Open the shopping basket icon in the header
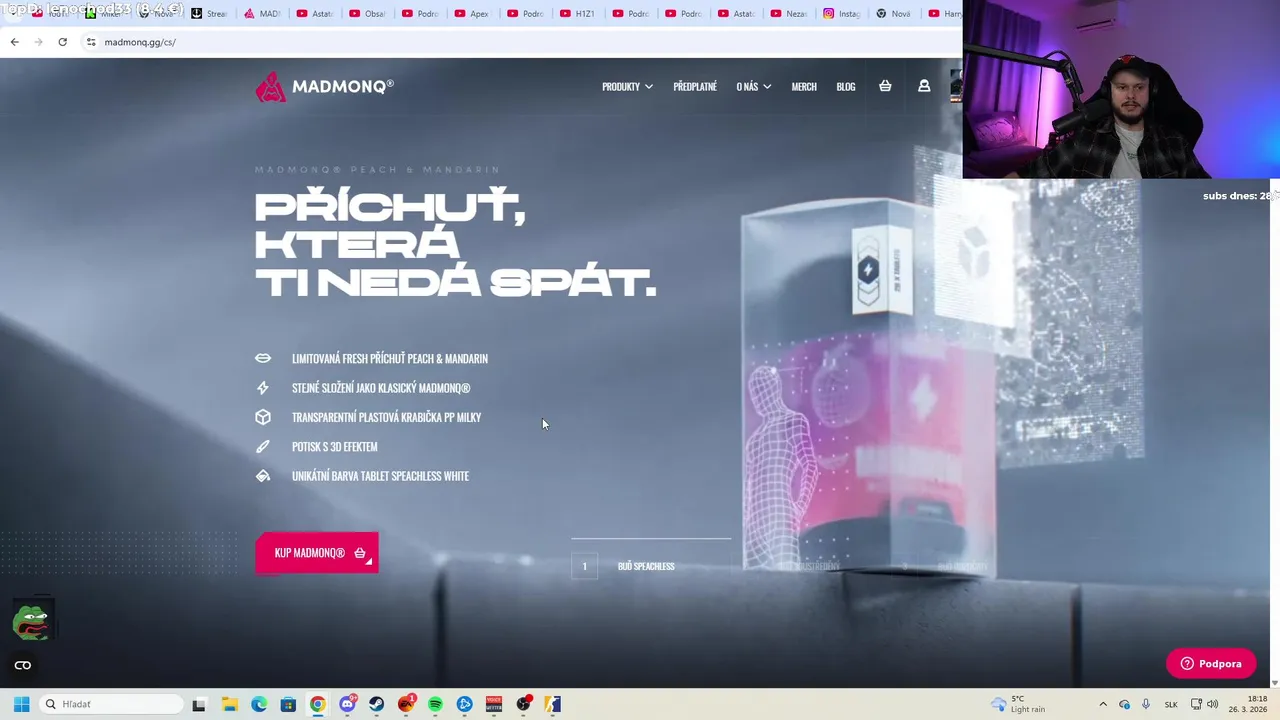This screenshot has width=1280, height=720. pyautogui.click(x=885, y=86)
